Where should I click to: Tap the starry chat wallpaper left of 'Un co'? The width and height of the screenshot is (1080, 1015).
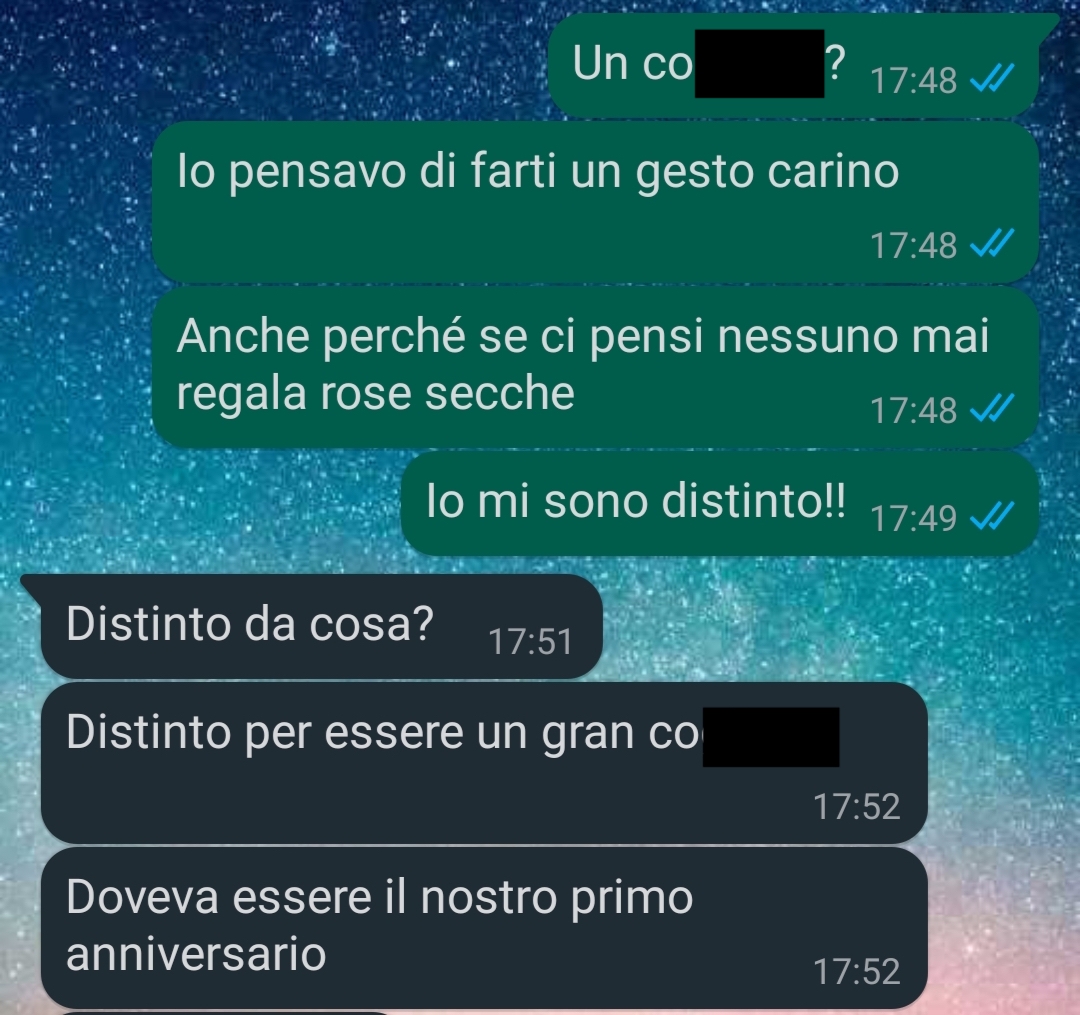[276, 62]
